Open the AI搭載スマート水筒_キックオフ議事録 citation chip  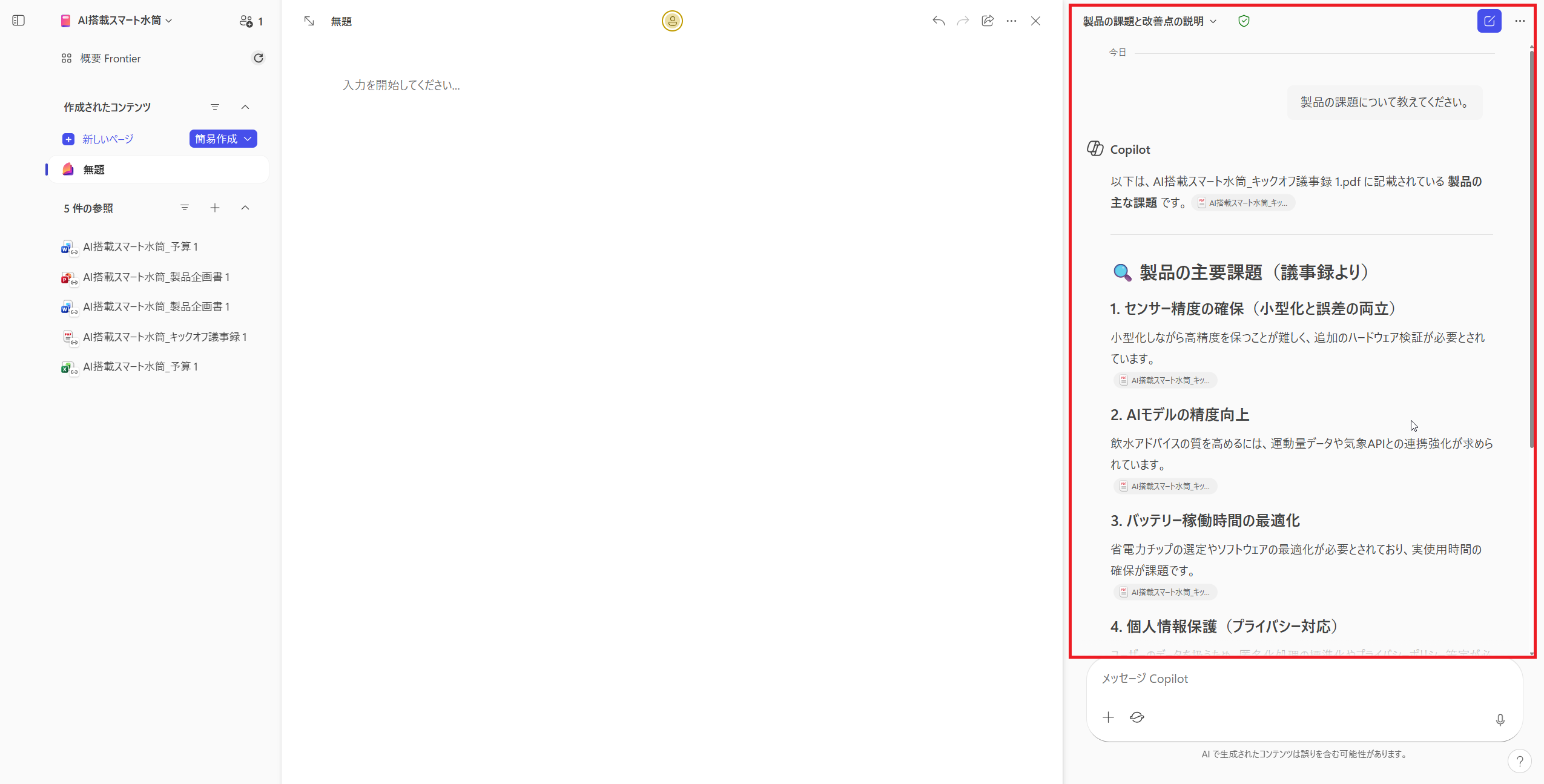click(1244, 203)
